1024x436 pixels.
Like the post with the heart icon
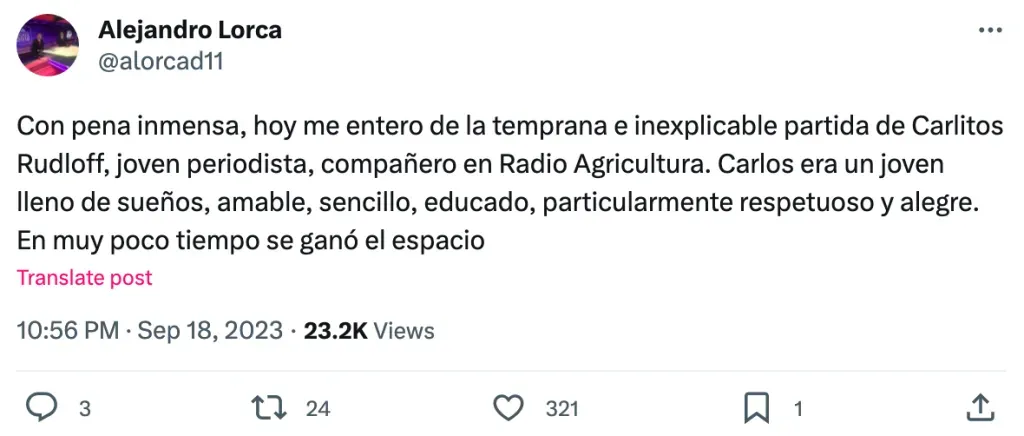coord(510,407)
